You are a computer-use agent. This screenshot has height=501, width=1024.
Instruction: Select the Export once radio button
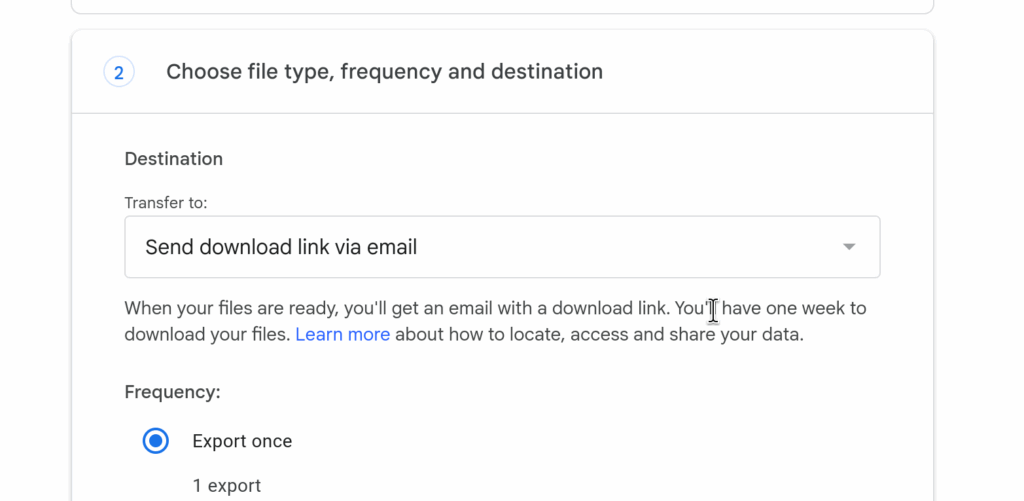[156, 441]
